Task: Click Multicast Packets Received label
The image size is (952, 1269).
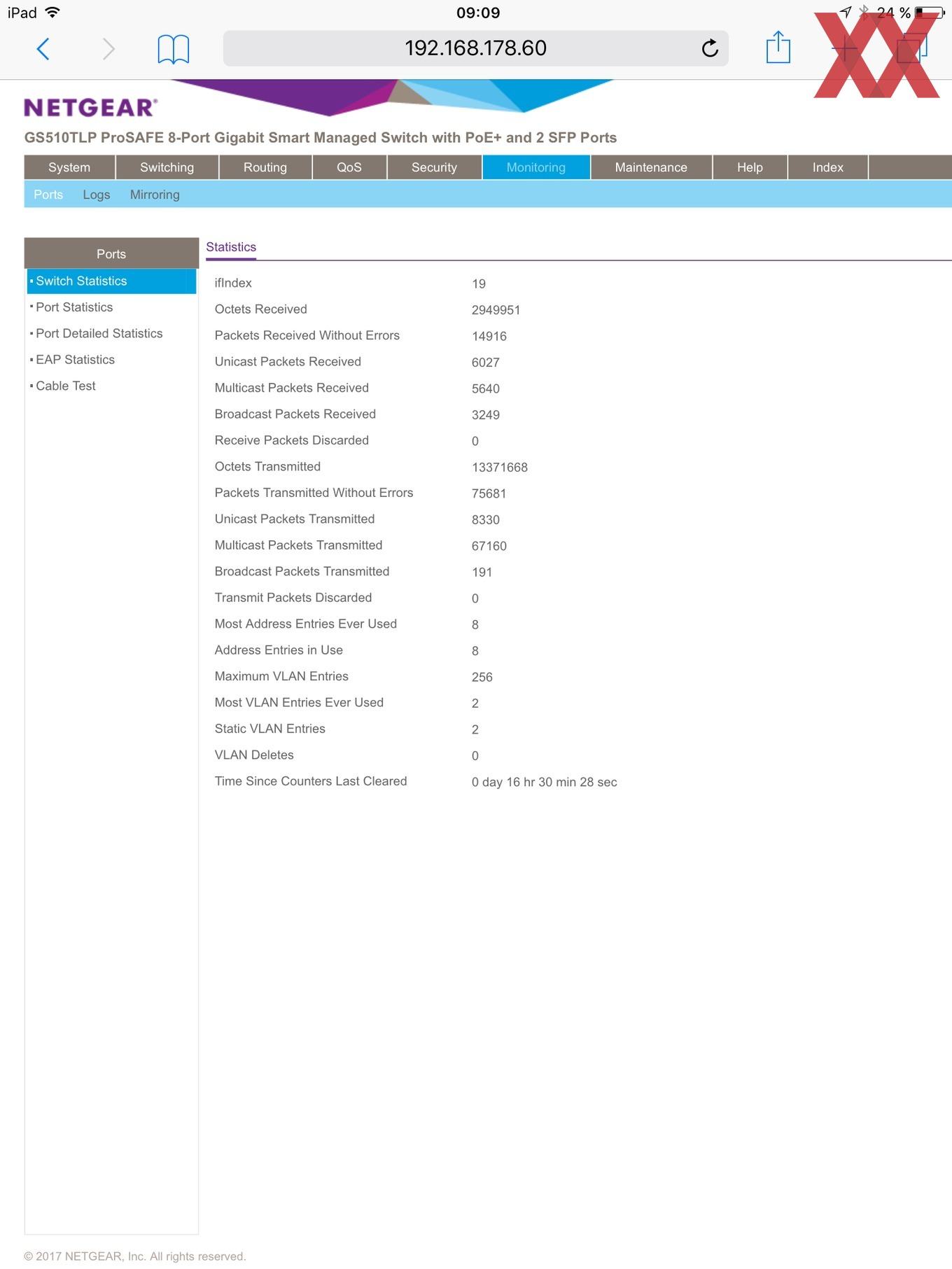Action: click(291, 388)
